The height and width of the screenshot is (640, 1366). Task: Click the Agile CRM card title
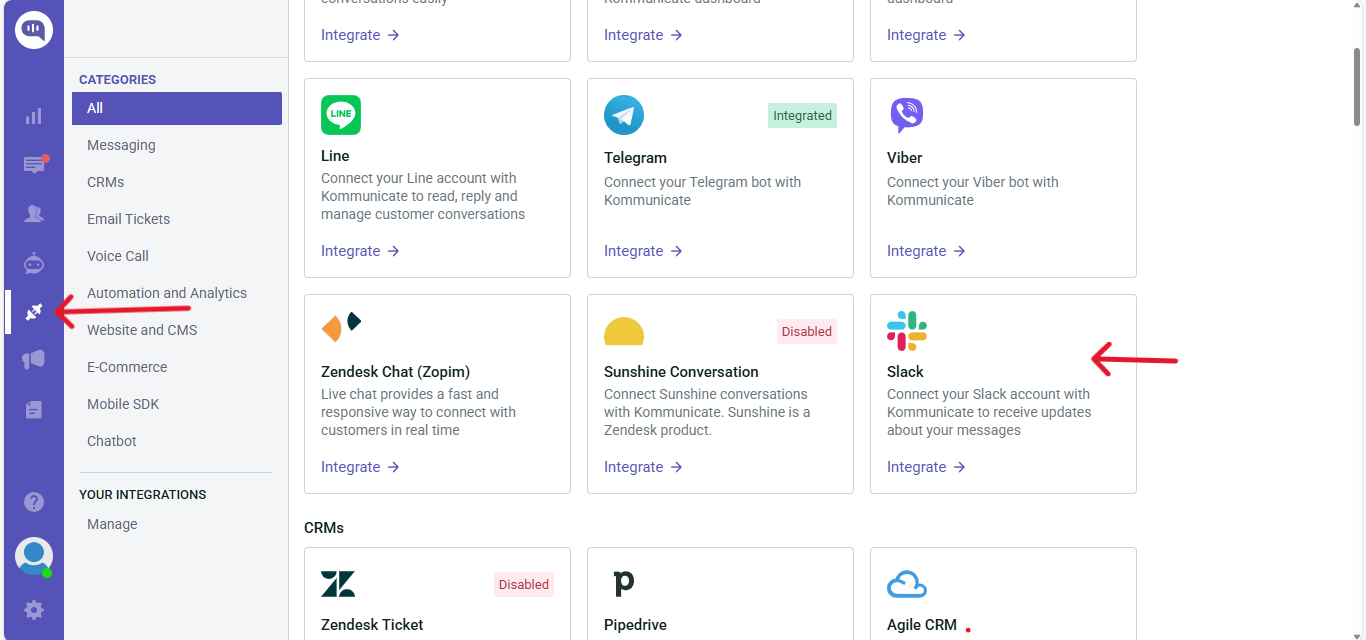point(922,624)
